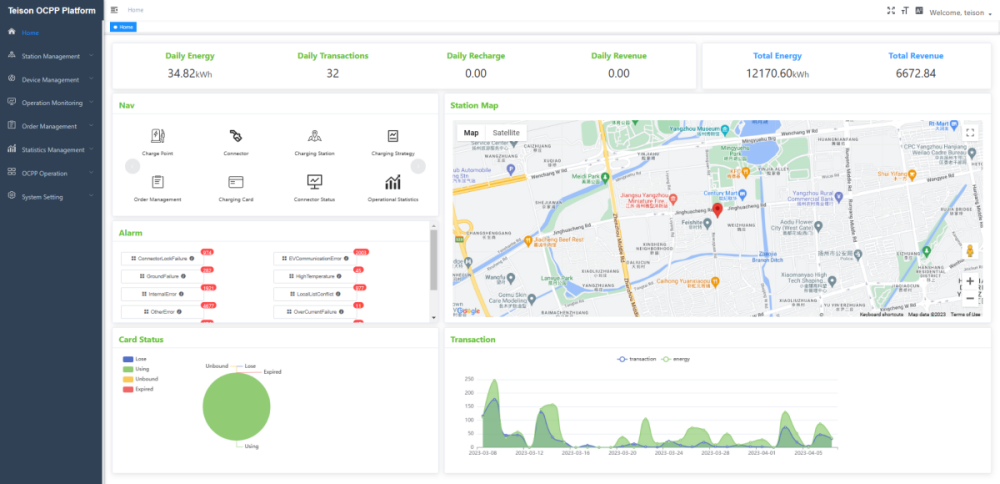Collapse the sidebar with the hamburger icon
1000x484 pixels.
tap(114, 10)
